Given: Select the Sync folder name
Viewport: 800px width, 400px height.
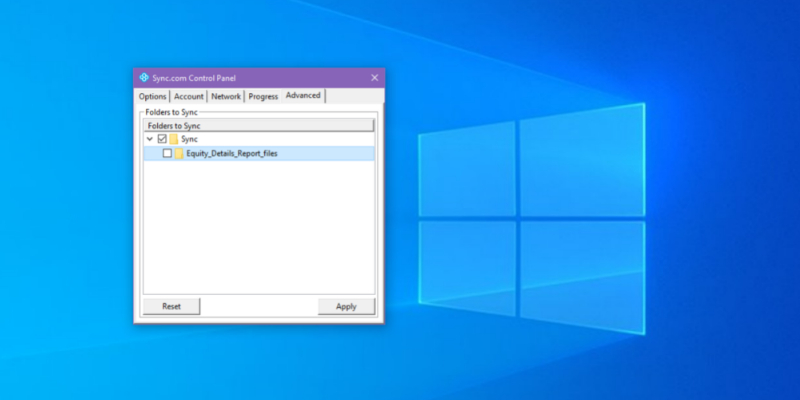Looking at the screenshot, I should tap(189, 139).
